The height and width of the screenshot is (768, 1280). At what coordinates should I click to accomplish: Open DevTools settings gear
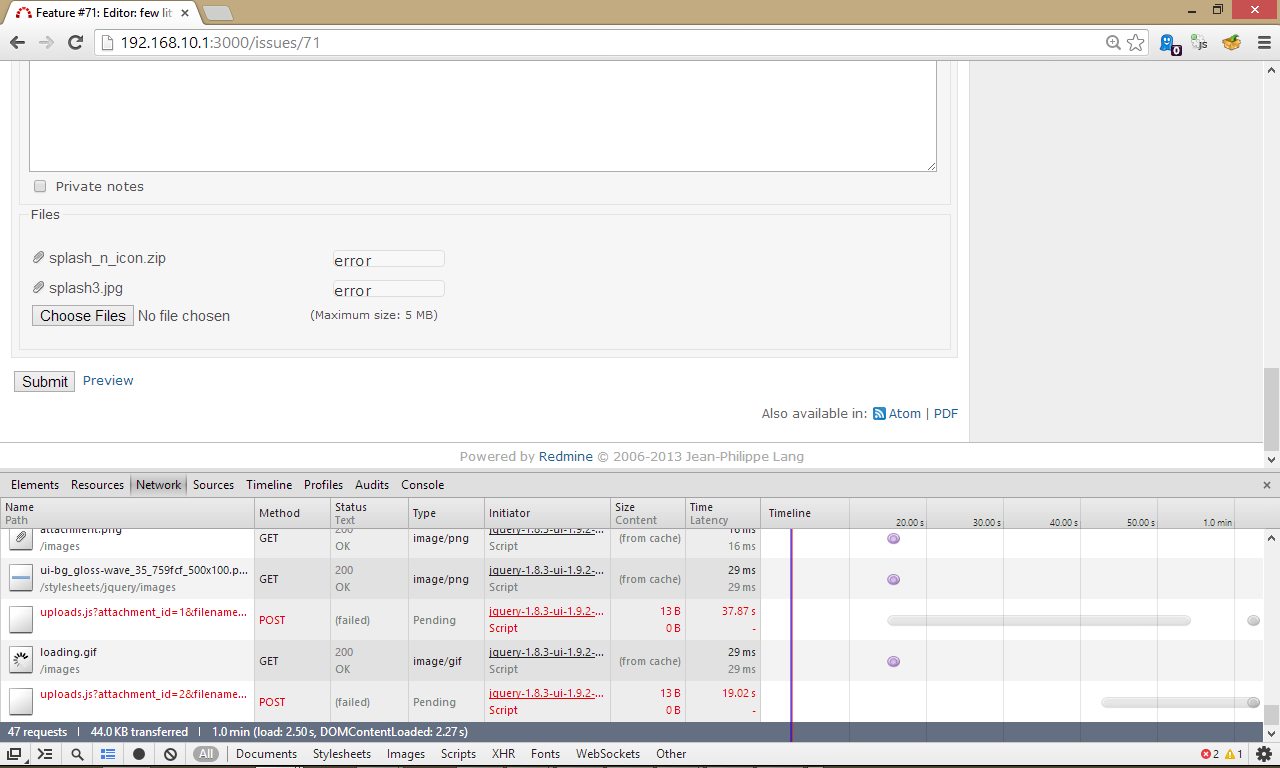(x=1264, y=754)
